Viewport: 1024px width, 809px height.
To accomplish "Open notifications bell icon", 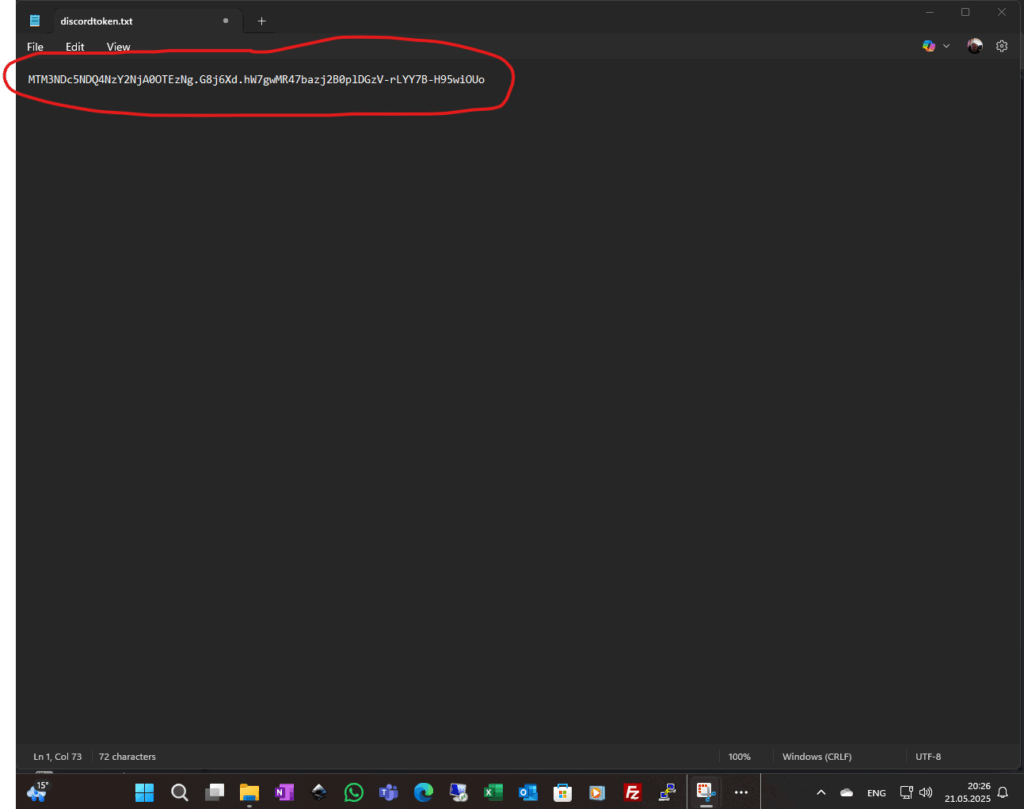I will pos(1002,793).
